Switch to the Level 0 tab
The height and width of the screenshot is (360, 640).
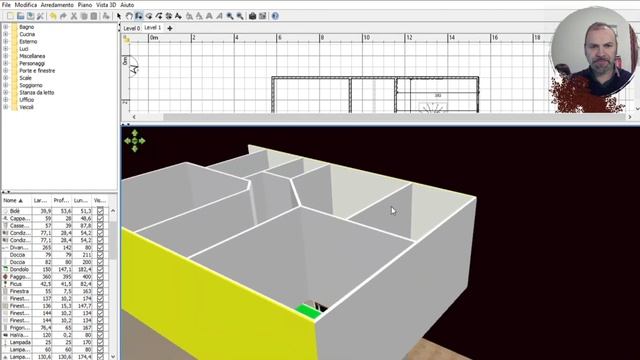coord(132,28)
